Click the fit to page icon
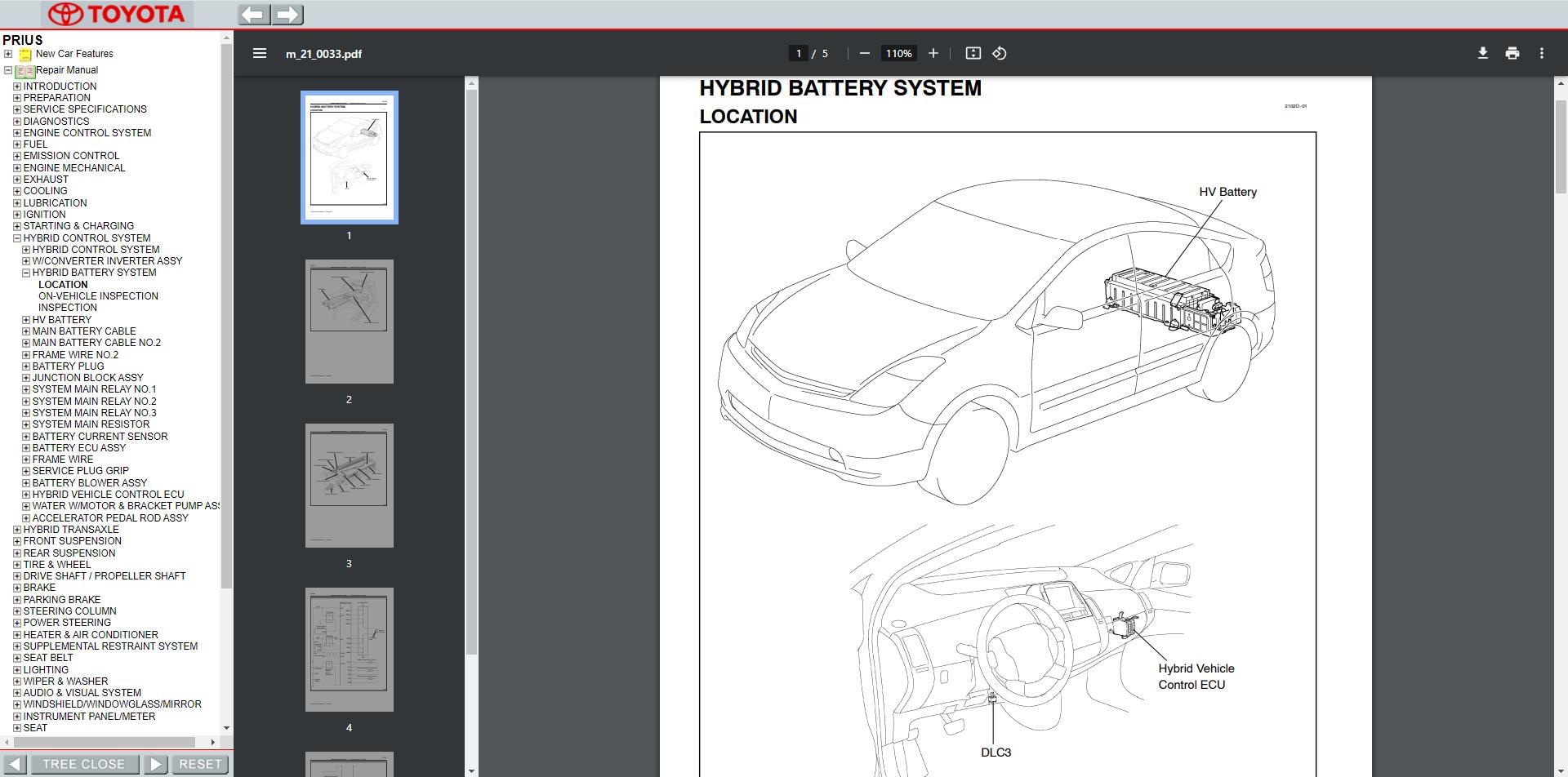1568x777 pixels. pos(973,53)
